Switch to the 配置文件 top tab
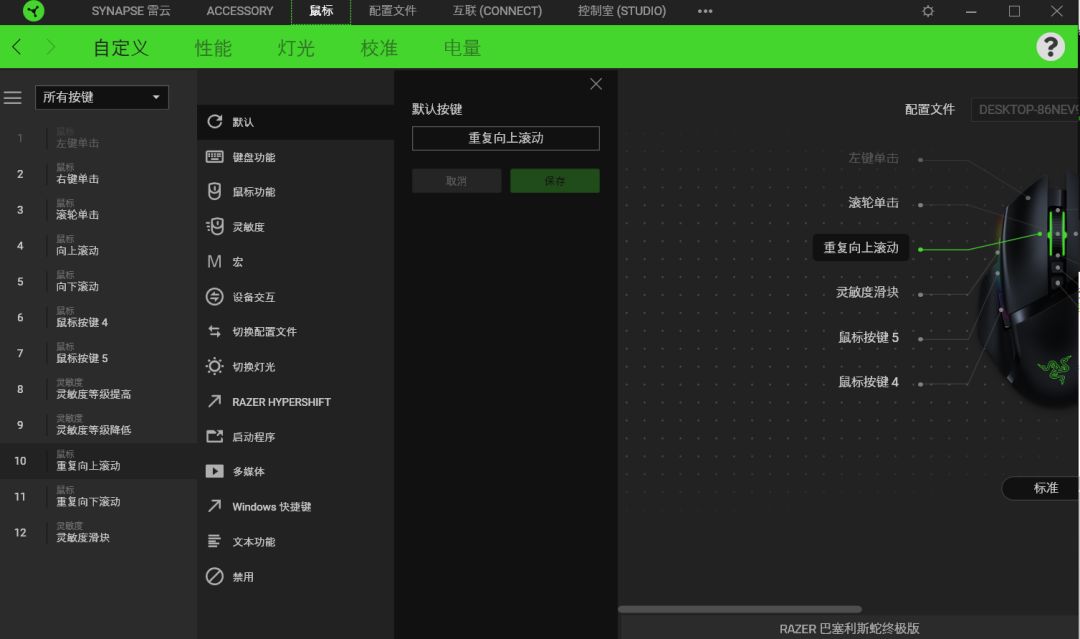This screenshot has width=1080, height=639. coord(392,11)
